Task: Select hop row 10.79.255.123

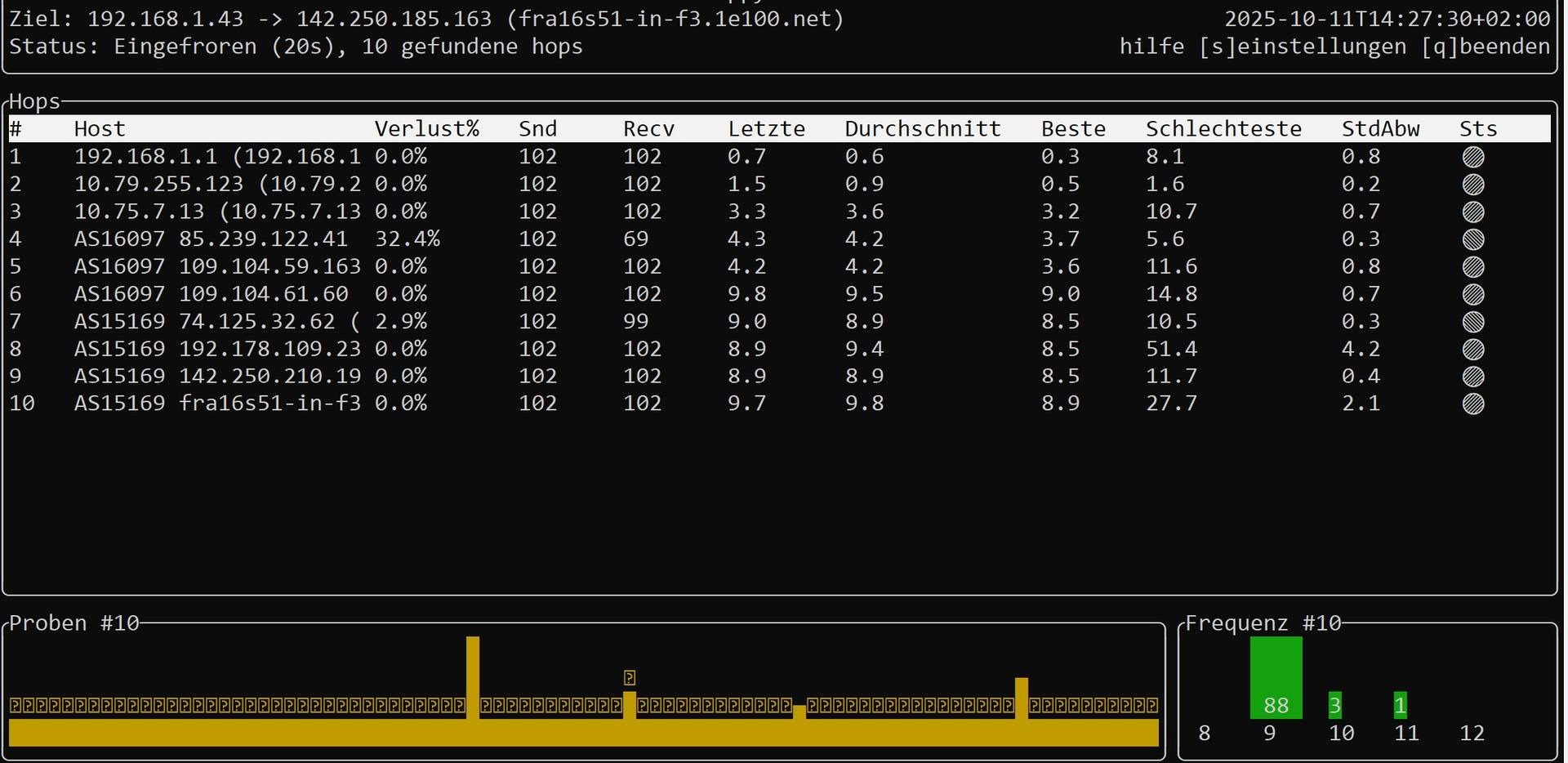Action: click(779, 185)
